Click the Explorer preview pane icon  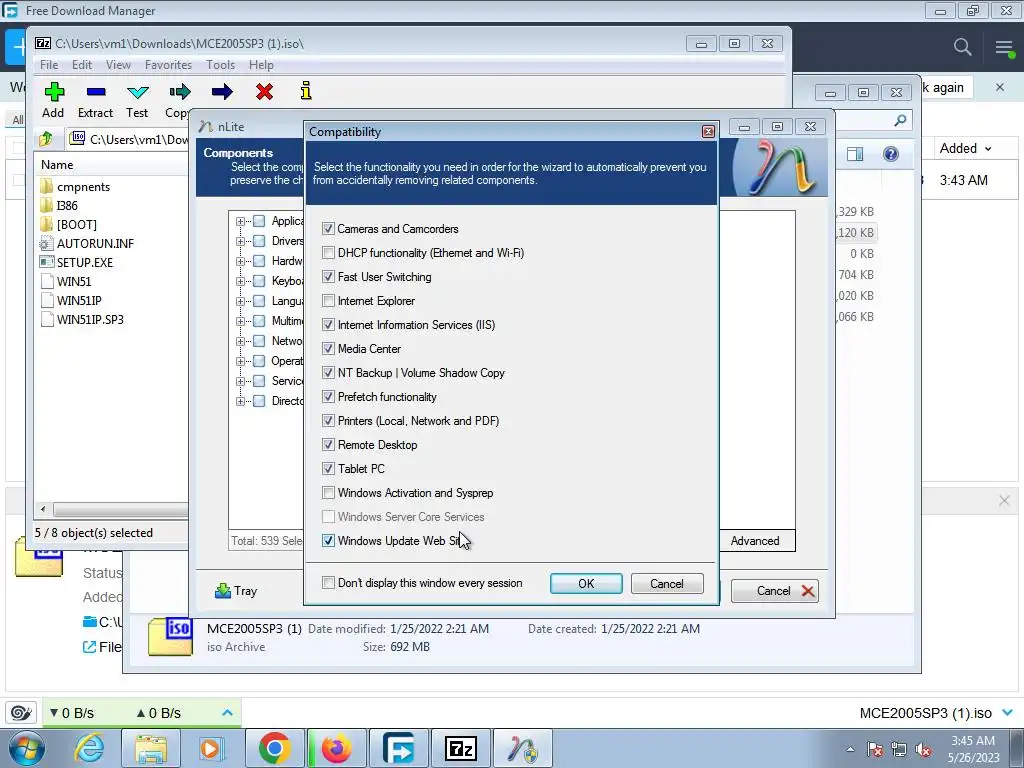click(855, 154)
